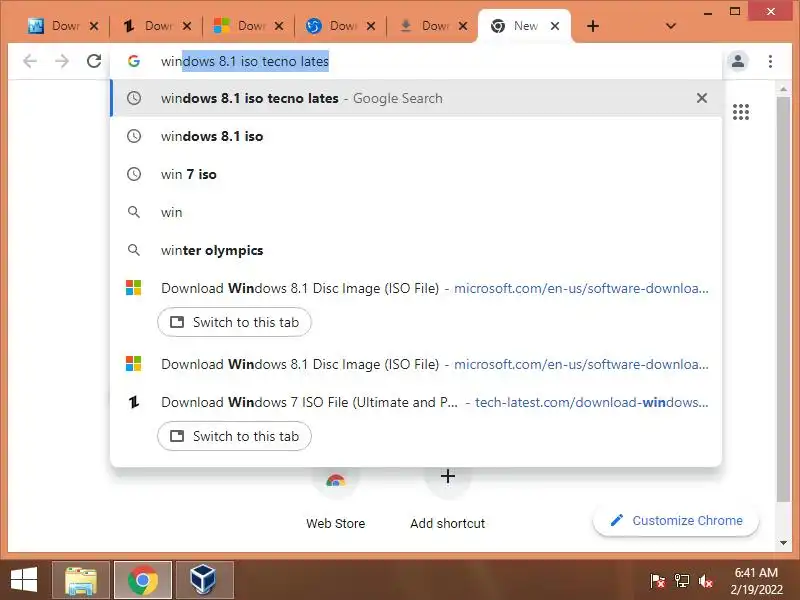
Task: Click the Add shortcut plus icon
Action: [447, 477]
